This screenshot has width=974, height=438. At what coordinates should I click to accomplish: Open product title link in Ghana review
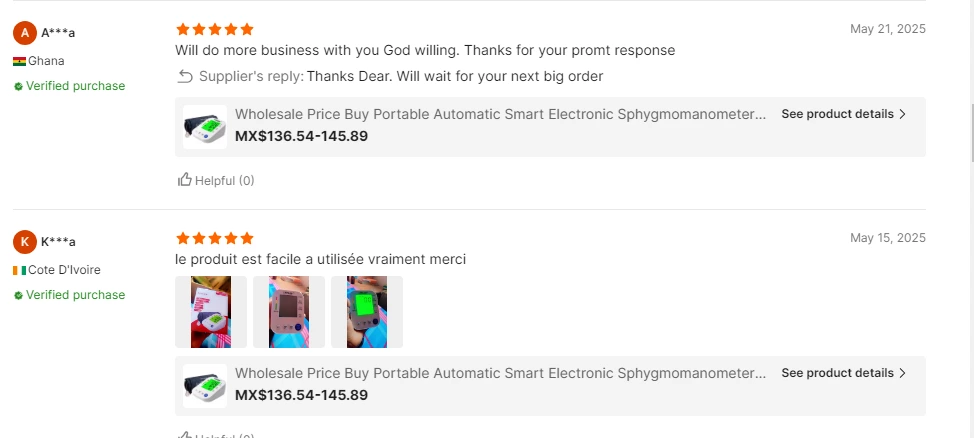click(500, 114)
